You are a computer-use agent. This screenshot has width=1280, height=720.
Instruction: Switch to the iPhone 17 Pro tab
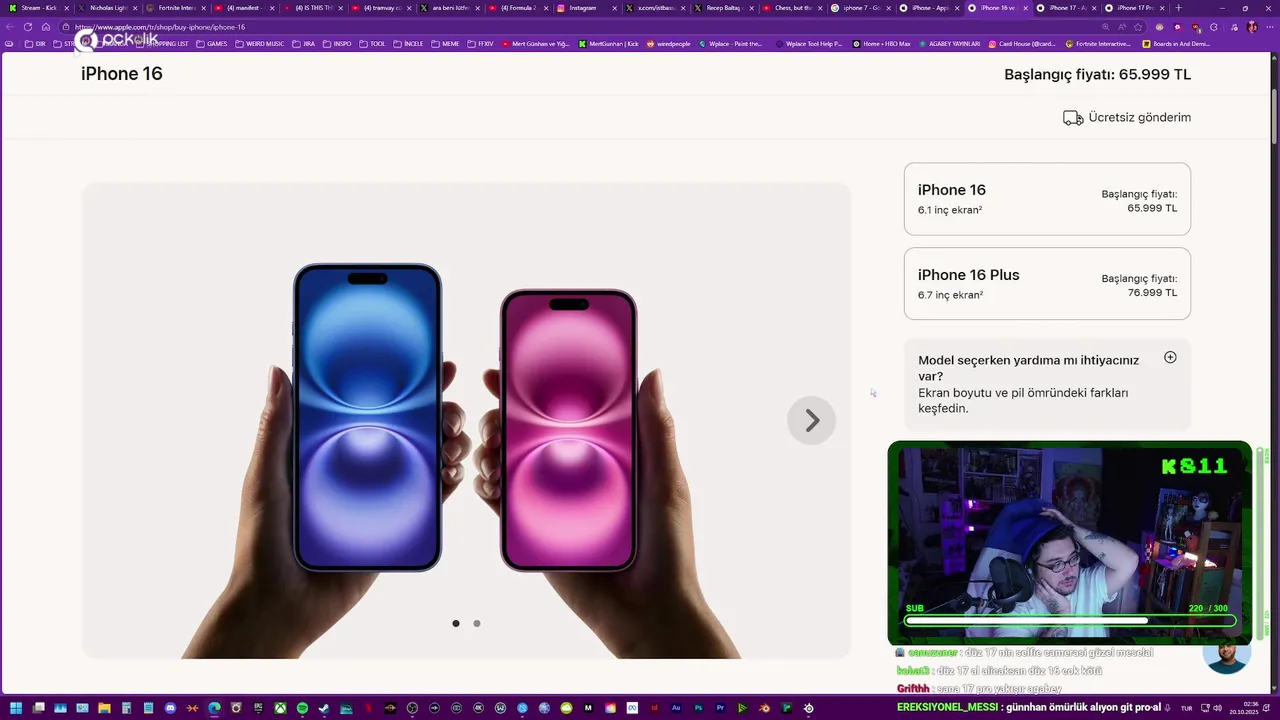(1134, 8)
